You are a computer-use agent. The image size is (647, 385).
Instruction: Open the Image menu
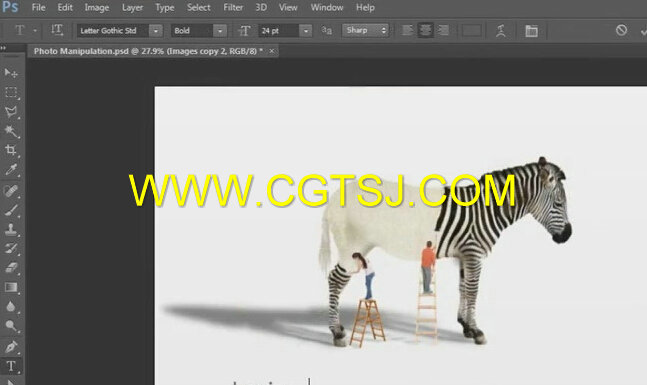coord(97,7)
